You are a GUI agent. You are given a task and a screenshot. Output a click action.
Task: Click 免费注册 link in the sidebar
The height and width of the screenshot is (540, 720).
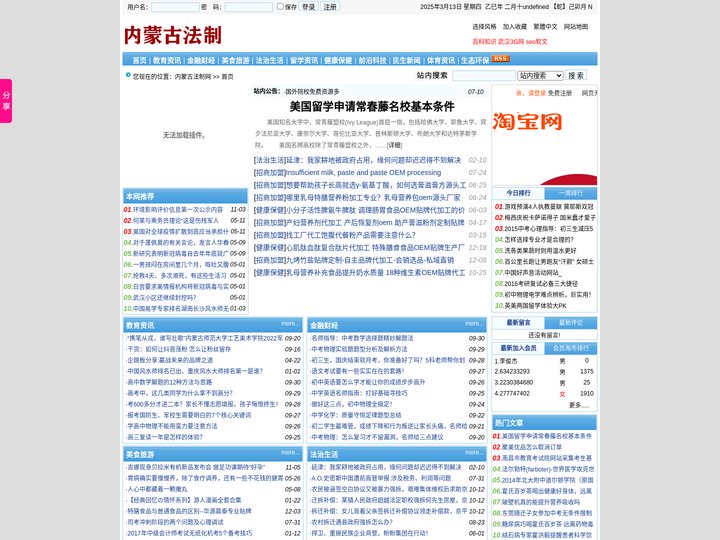point(560,93)
